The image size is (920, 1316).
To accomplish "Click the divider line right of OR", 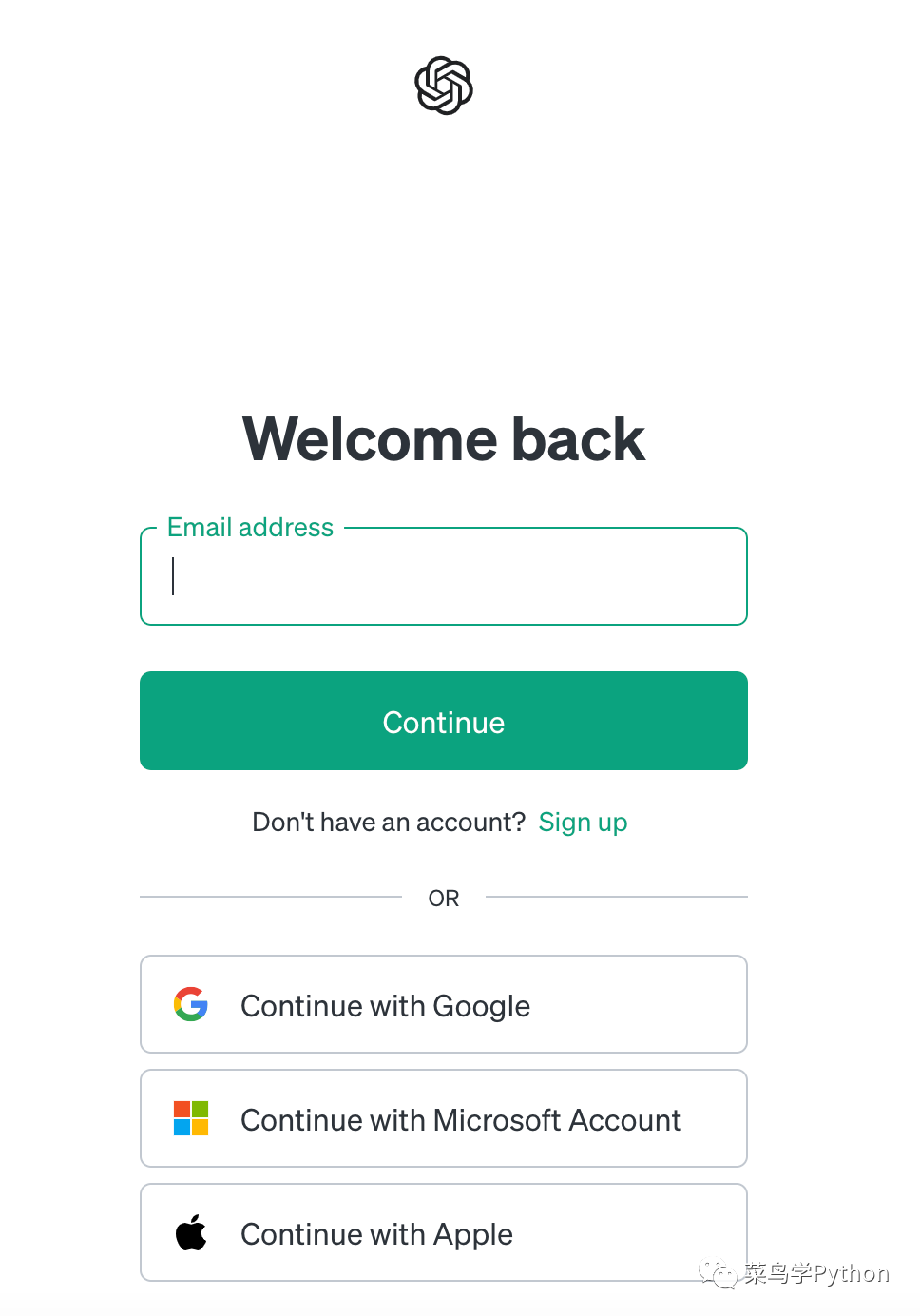I will coord(616,897).
